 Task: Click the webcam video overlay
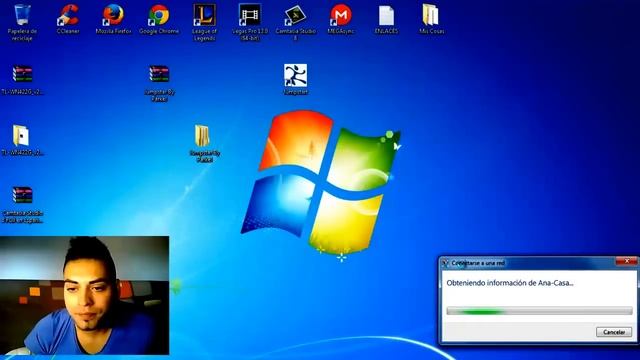(x=84, y=295)
